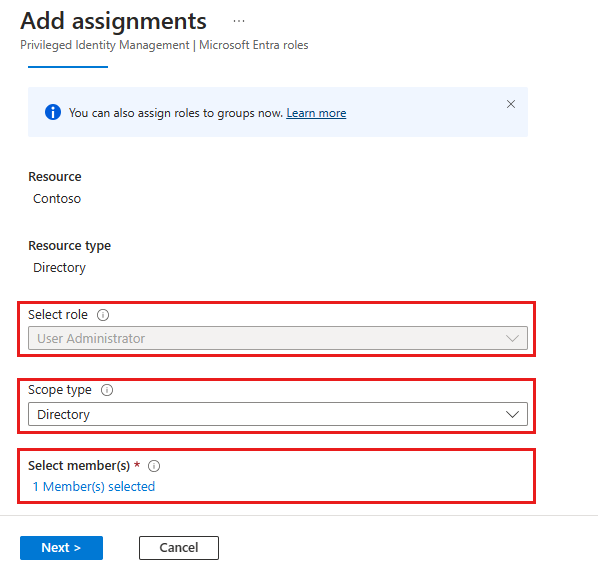Viewport: 598px width, 580px height.
Task: Click the blue info icon in banner
Action: pyautogui.click(x=53, y=112)
